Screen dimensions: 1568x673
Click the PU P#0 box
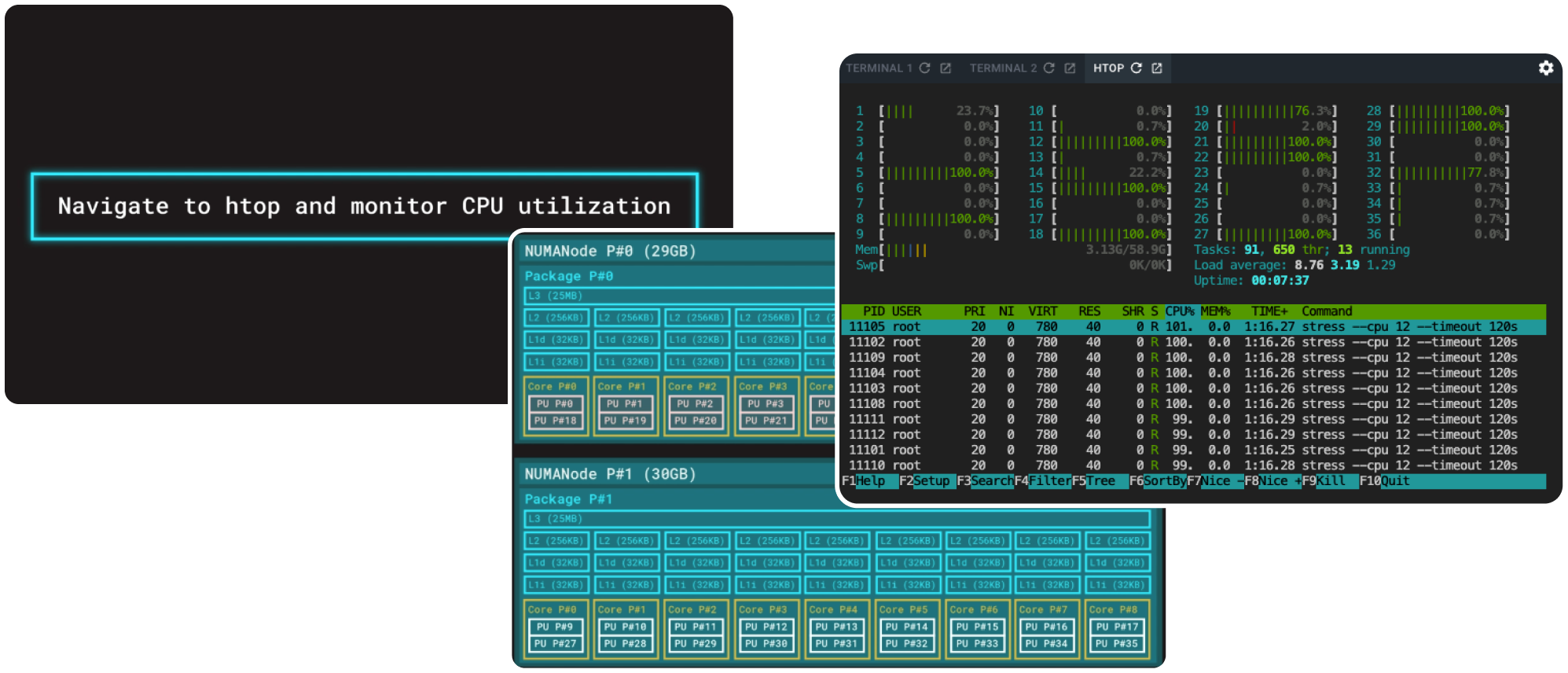pyautogui.click(x=556, y=404)
